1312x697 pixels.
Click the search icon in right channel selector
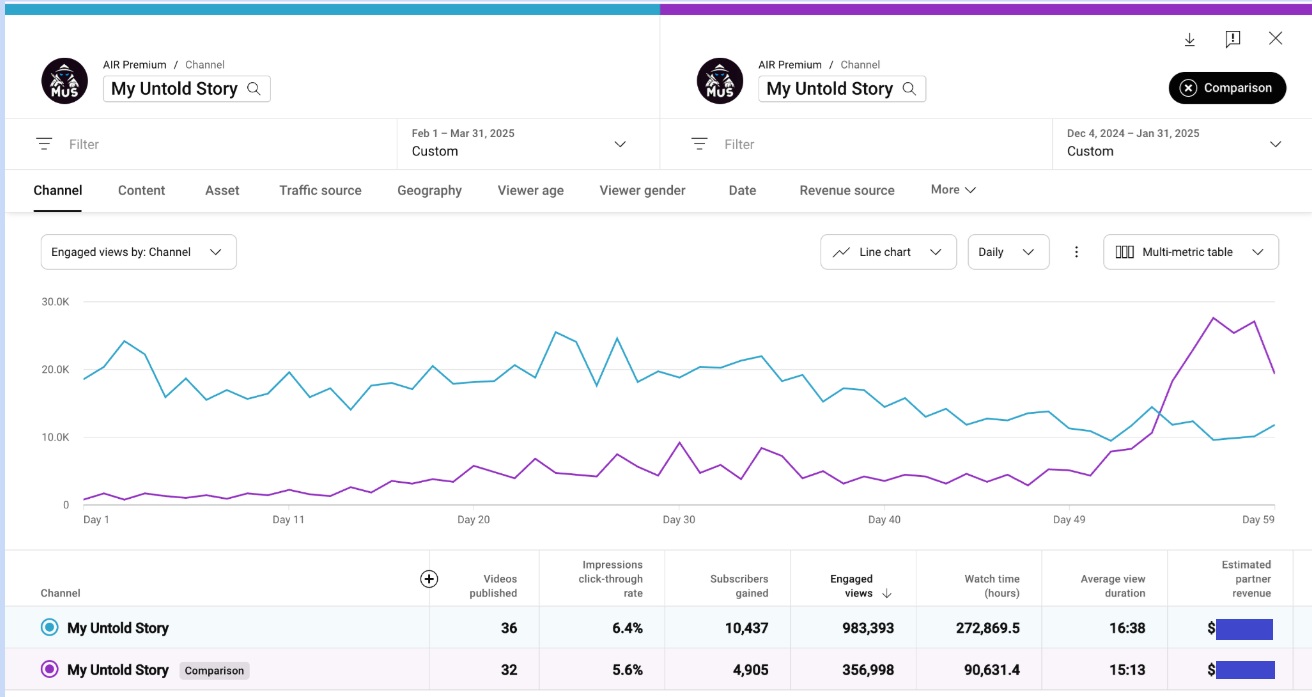(x=909, y=88)
